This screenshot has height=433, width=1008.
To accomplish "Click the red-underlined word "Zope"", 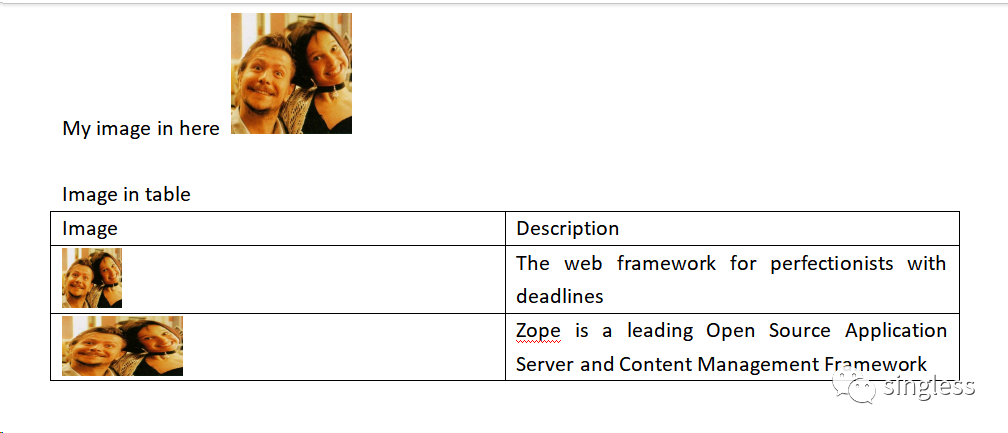I will coord(538,330).
